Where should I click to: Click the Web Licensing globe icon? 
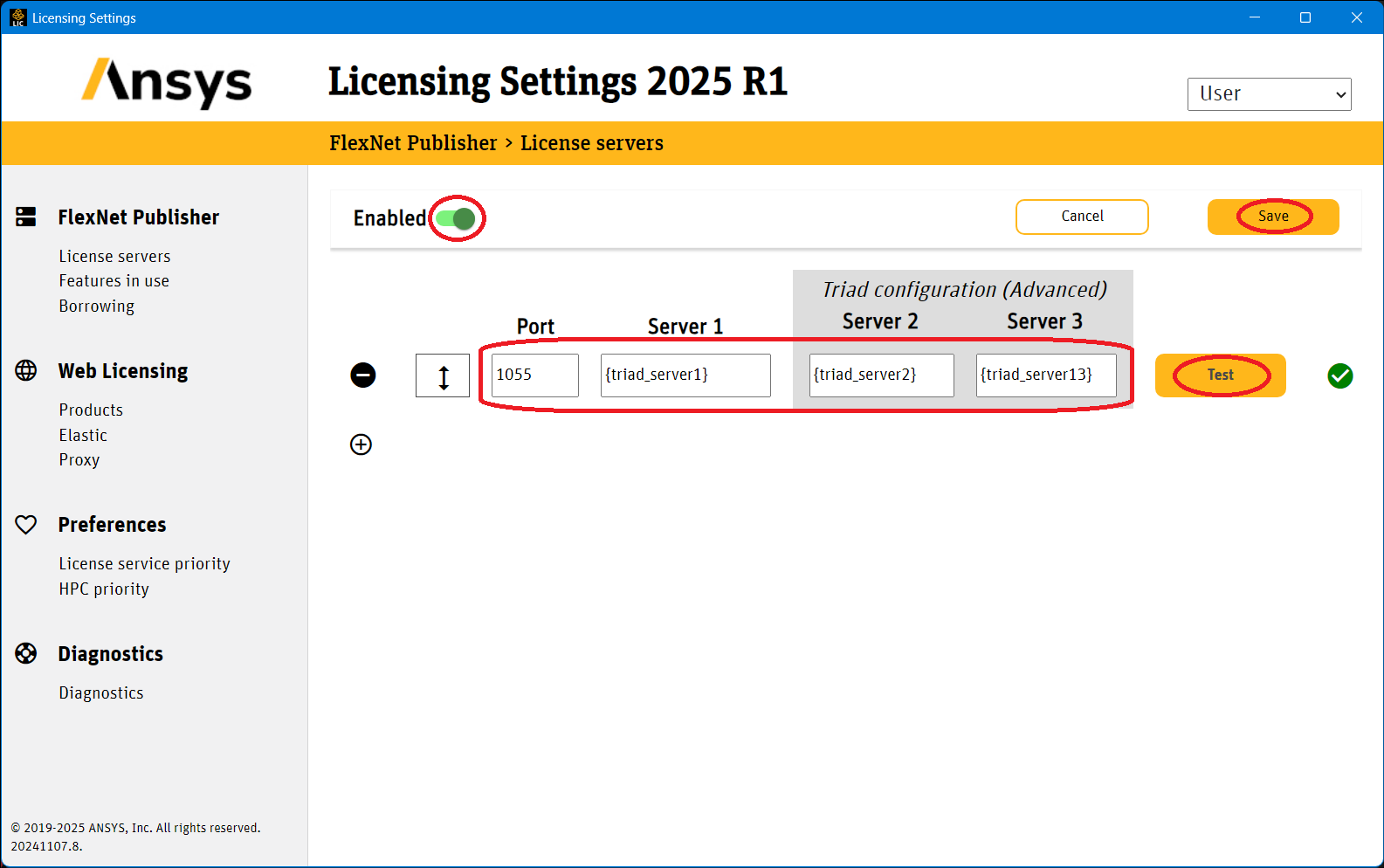pos(26,370)
